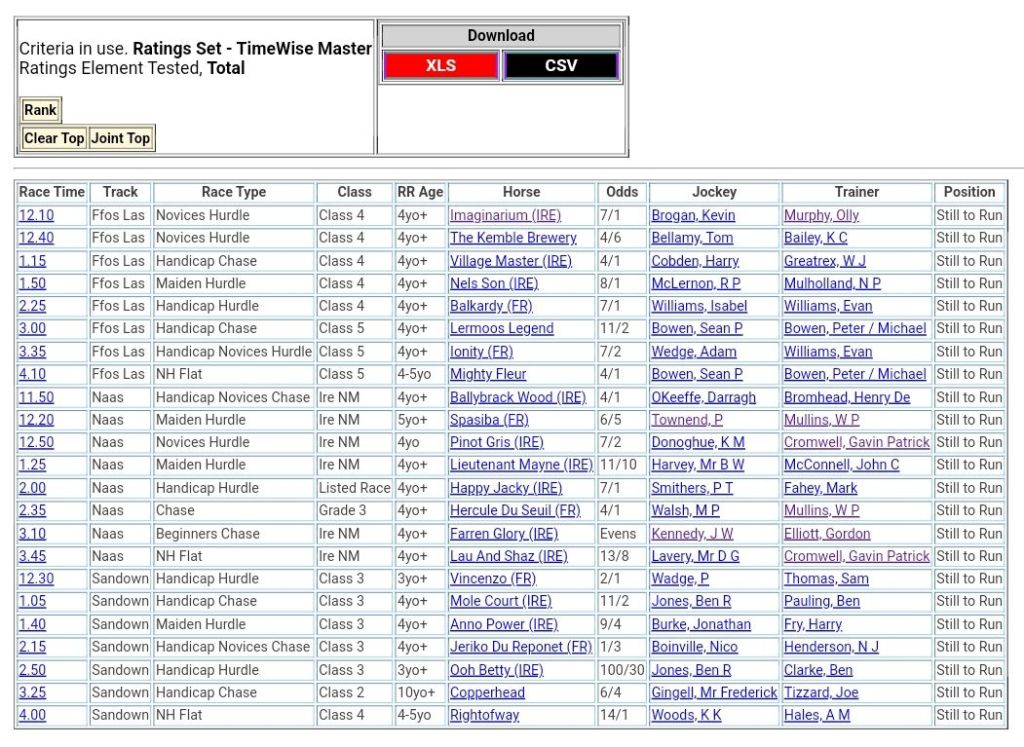The height and width of the screenshot is (747, 1024).
Task: View horse Copperhead details
Action: coord(487,692)
